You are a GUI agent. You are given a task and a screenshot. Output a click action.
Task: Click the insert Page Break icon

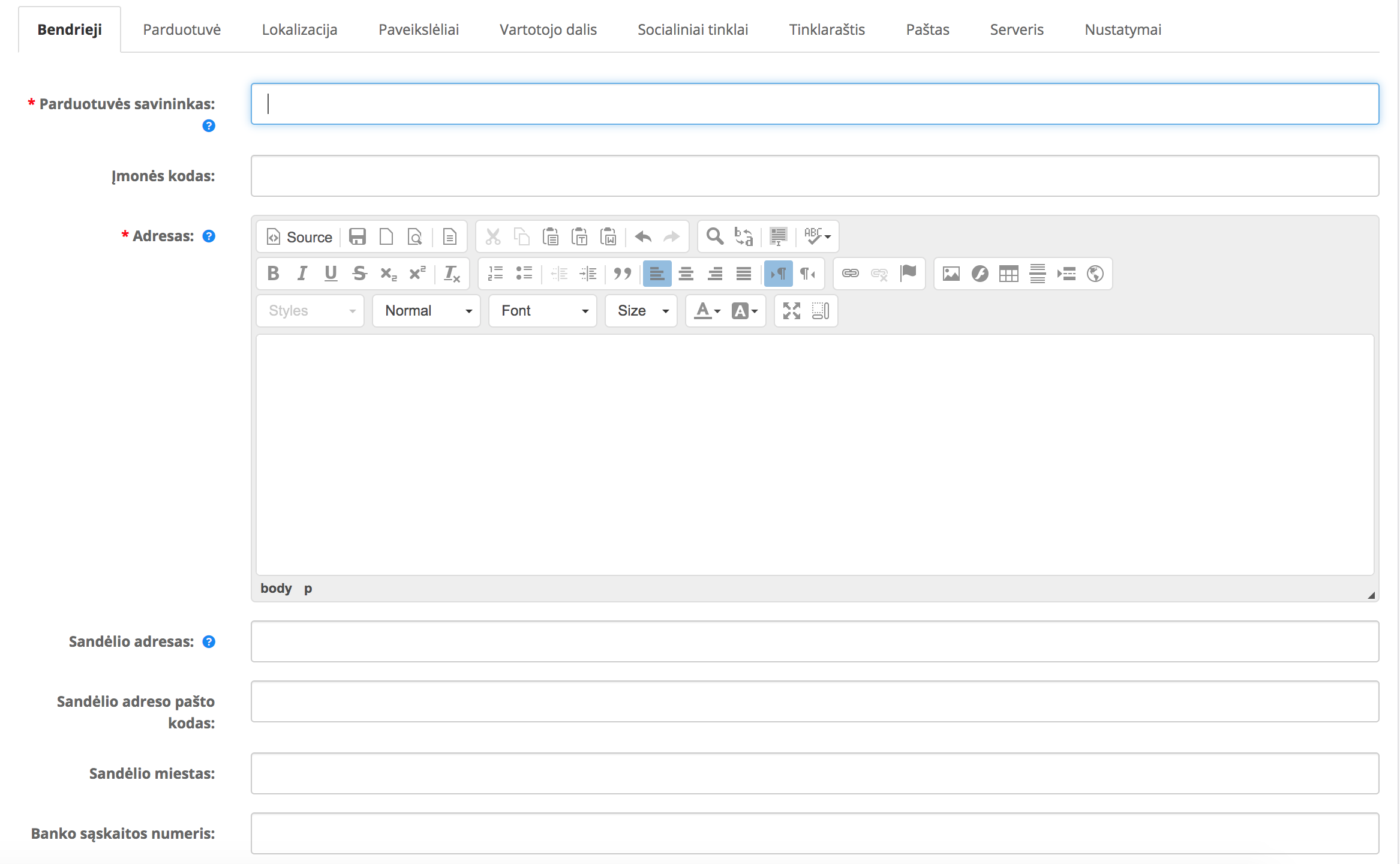point(1066,274)
